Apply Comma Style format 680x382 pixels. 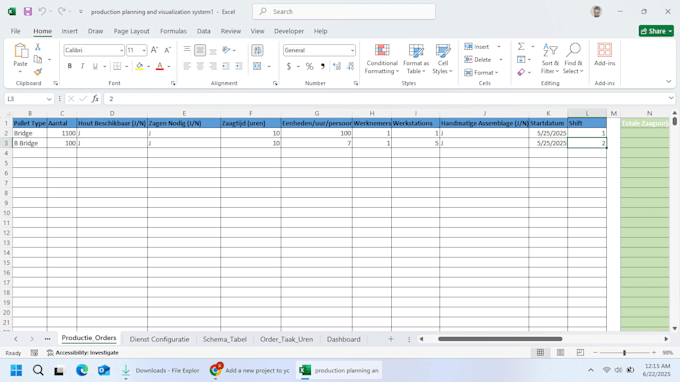pos(322,66)
